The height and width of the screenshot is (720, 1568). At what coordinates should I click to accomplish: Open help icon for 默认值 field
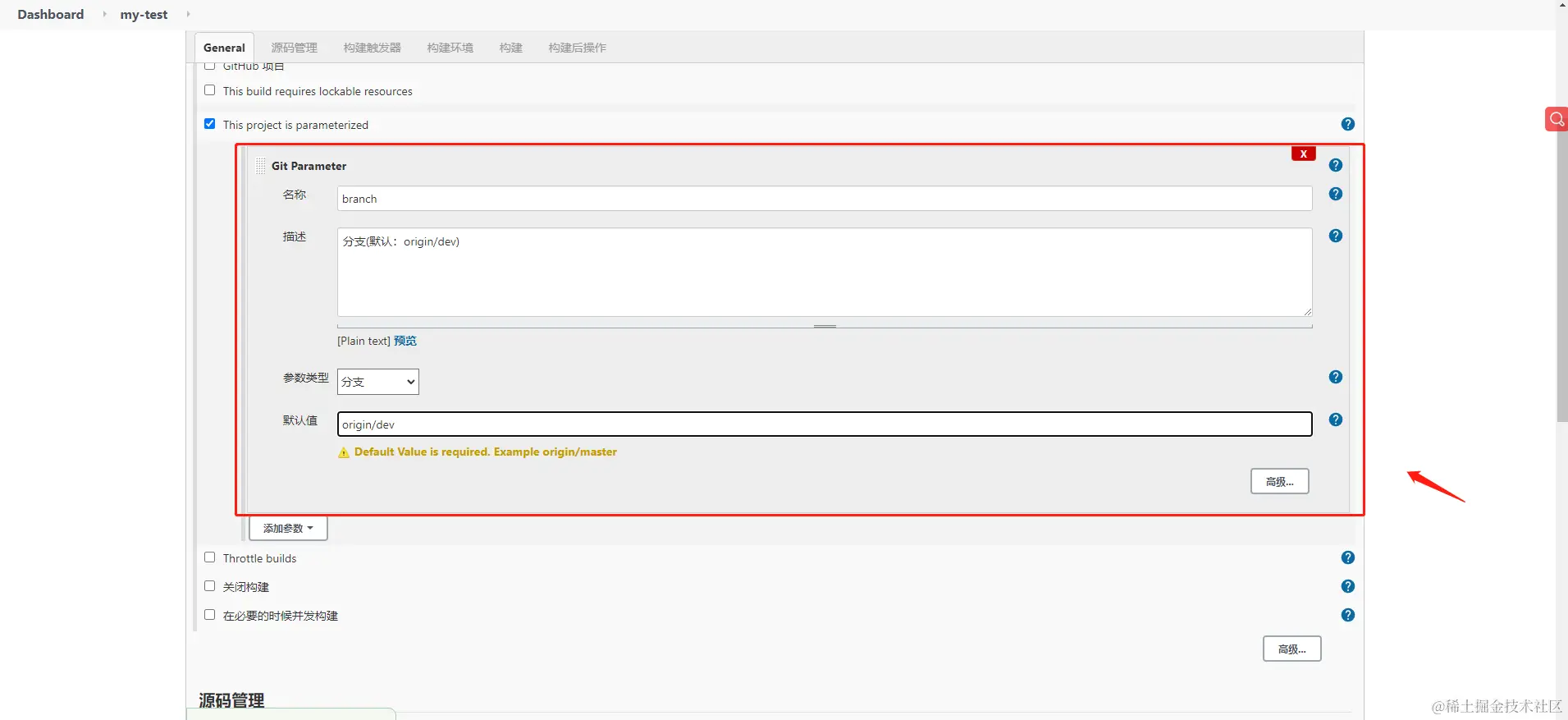[x=1335, y=420]
